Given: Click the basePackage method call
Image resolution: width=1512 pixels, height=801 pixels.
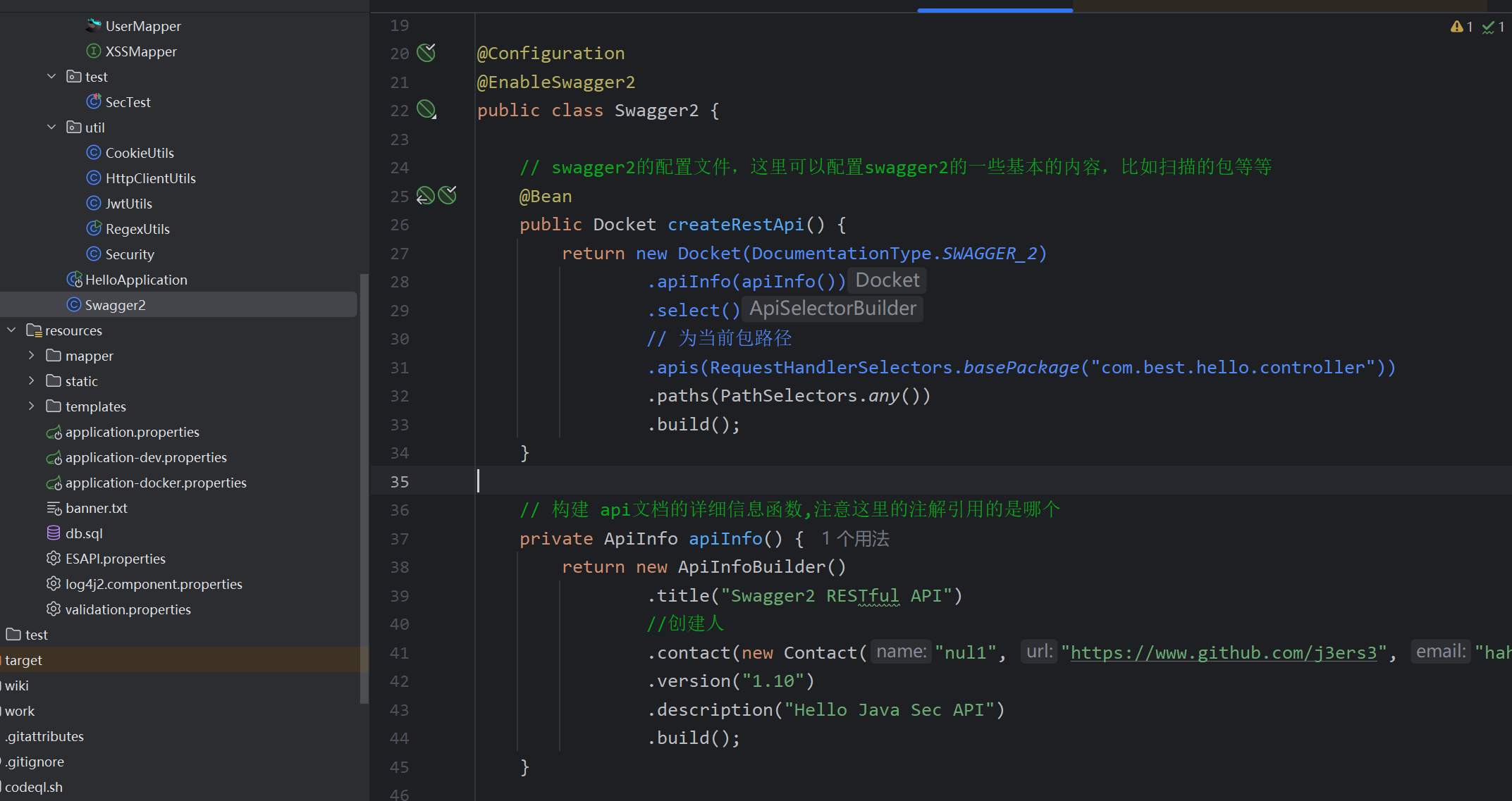Looking at the screenshot, I should [x=1021, y=368].
